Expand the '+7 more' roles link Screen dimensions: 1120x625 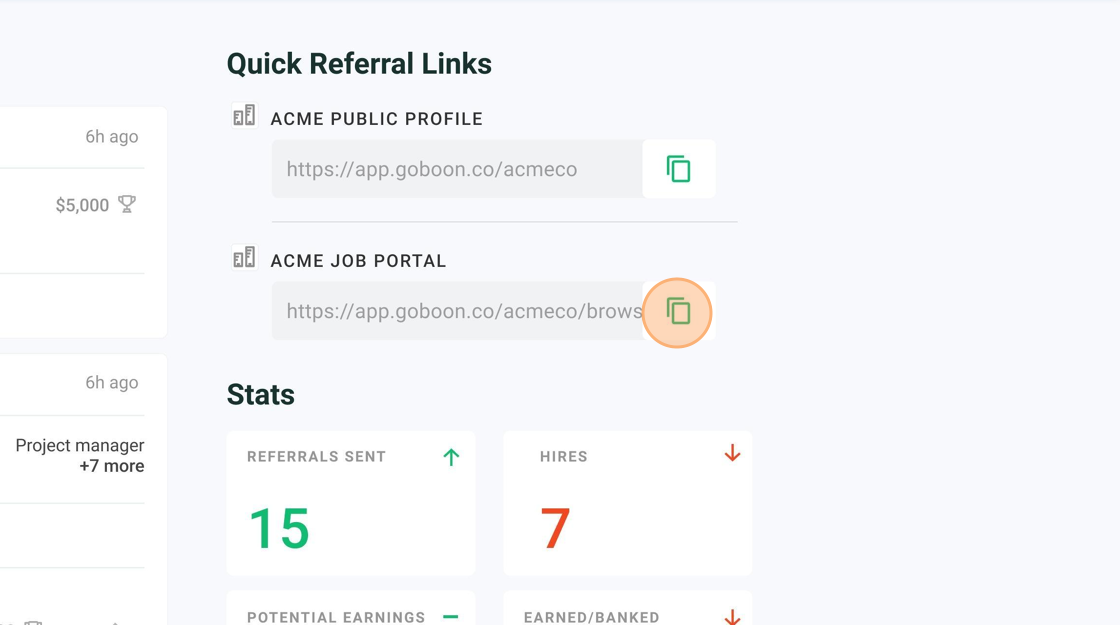click(x=111, y=466)
